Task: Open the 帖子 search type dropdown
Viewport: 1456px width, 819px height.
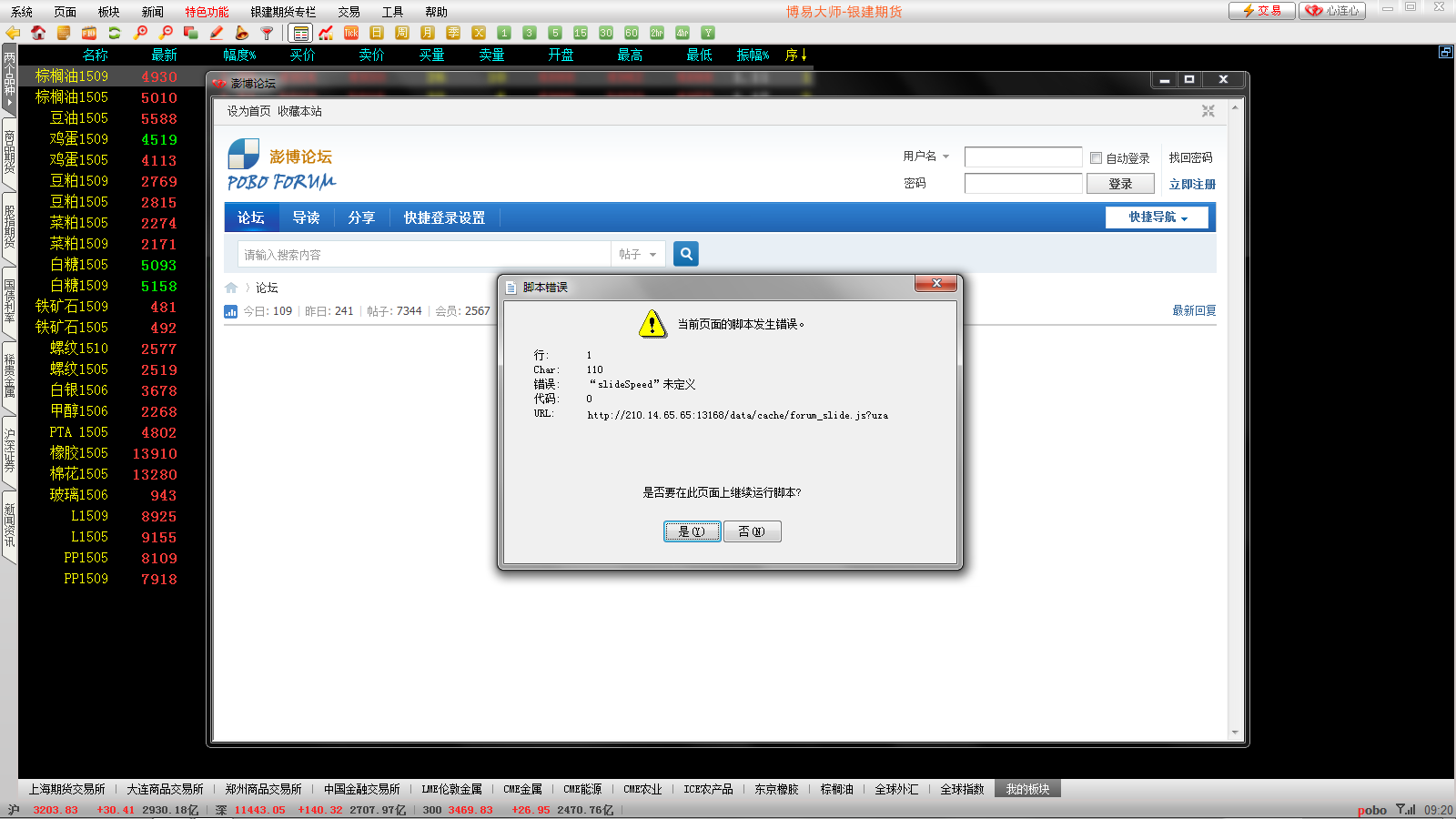Action: (x=637, y=255)
